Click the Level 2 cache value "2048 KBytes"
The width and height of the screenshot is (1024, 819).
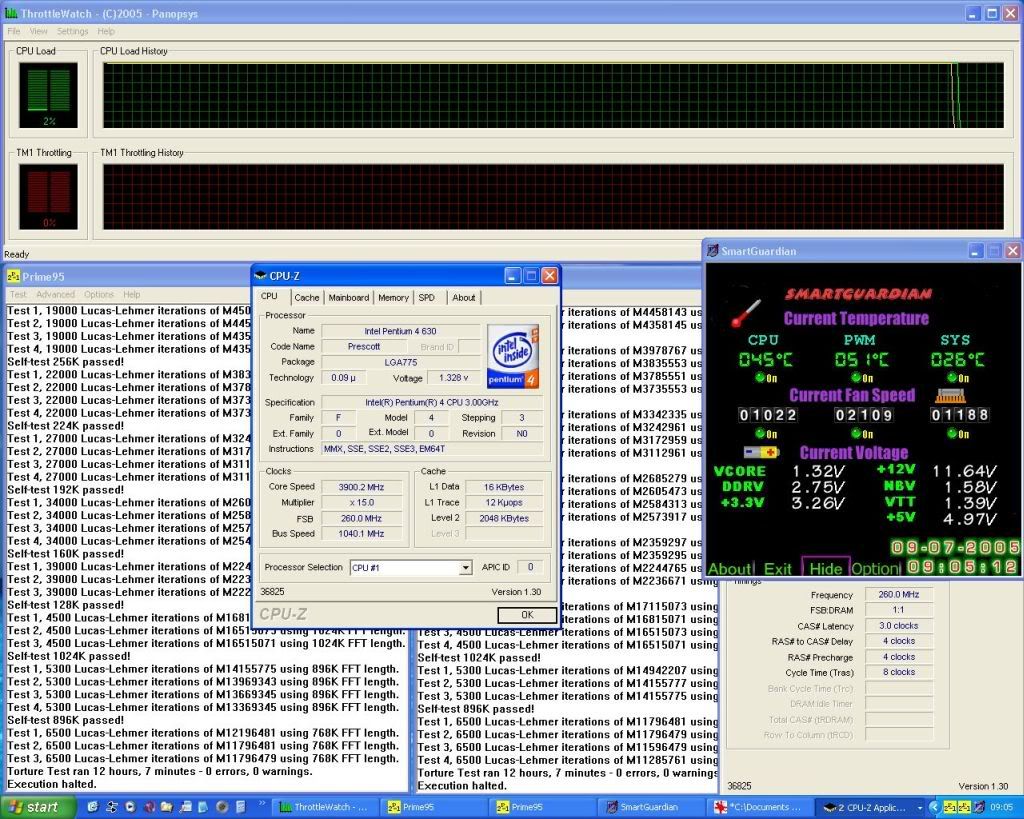tap(504, 519)
